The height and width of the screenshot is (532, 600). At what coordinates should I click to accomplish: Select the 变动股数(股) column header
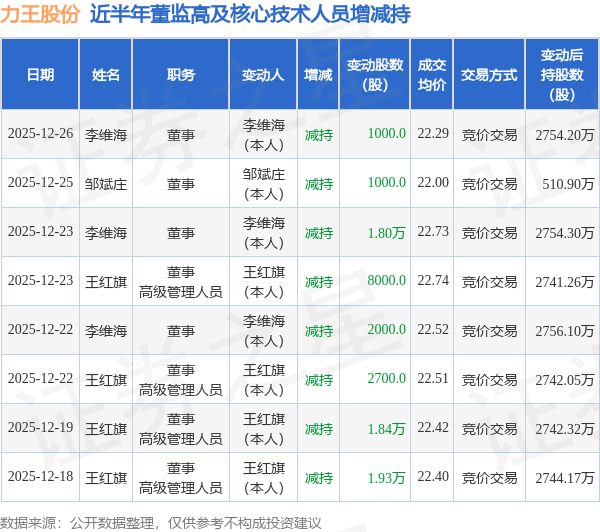(375, 75)
